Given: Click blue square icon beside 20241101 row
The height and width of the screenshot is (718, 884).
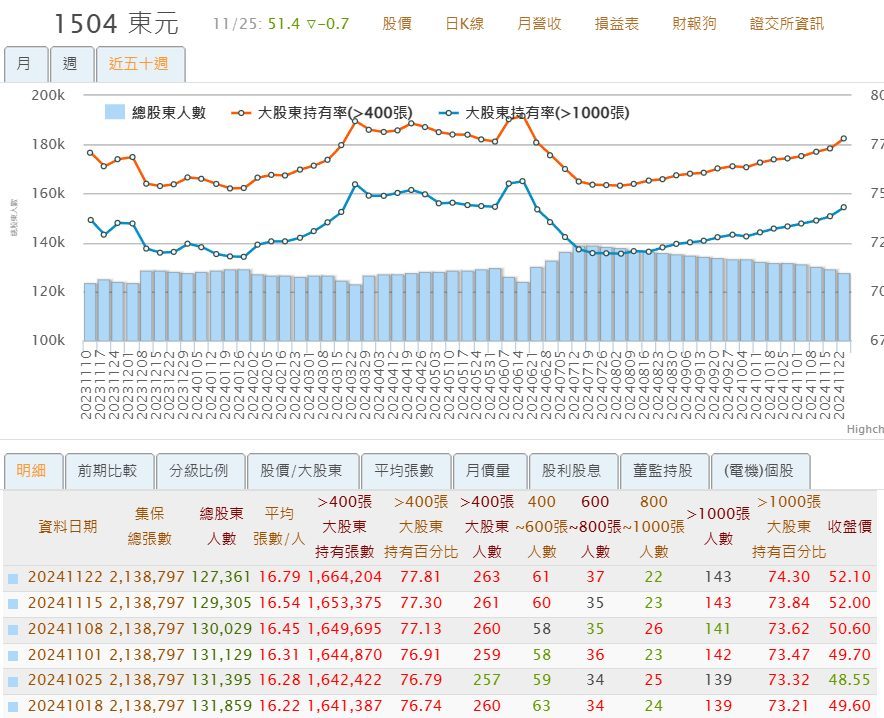Looking at the screenshot, I should pos(13,655).
